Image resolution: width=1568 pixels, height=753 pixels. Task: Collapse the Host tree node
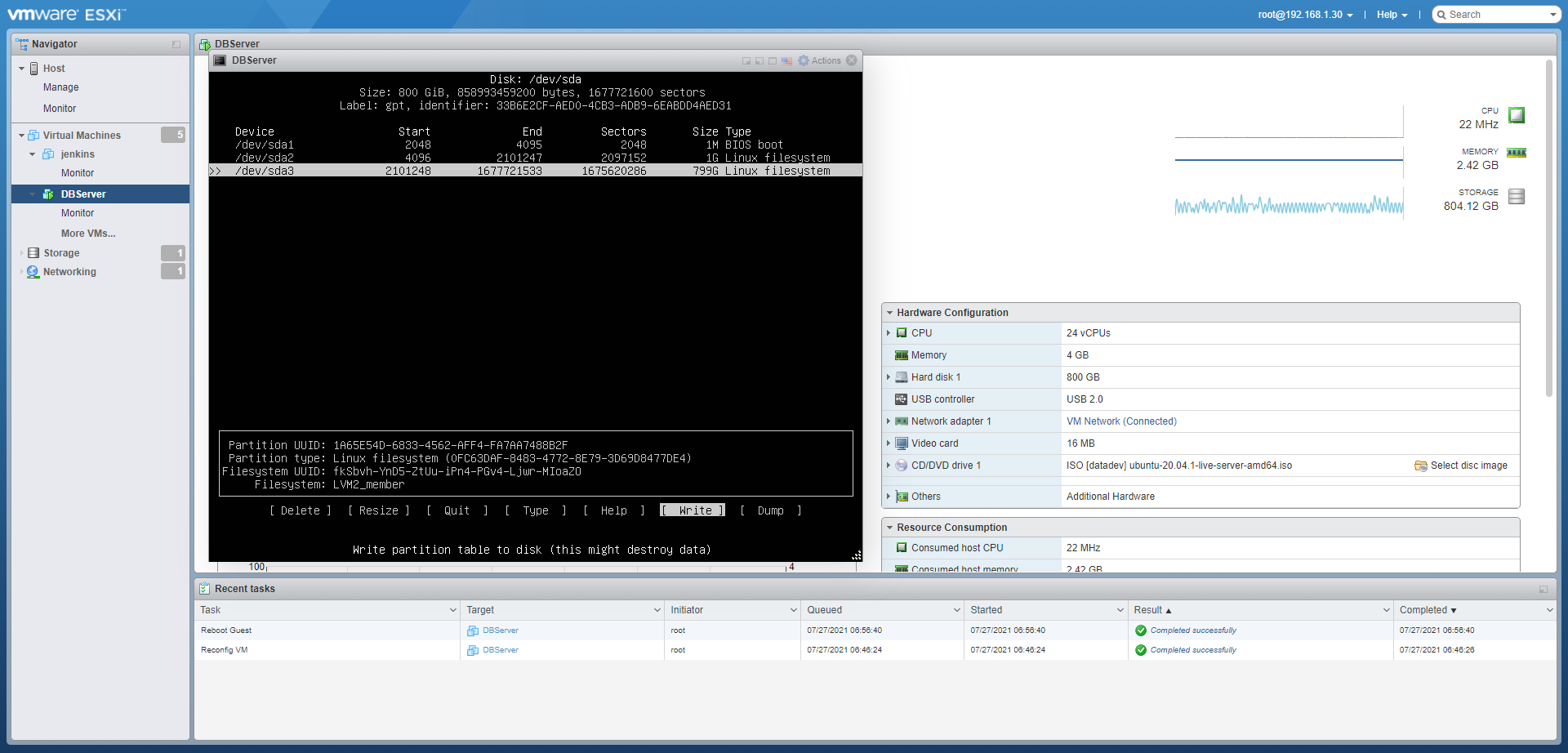click(21, 69)
